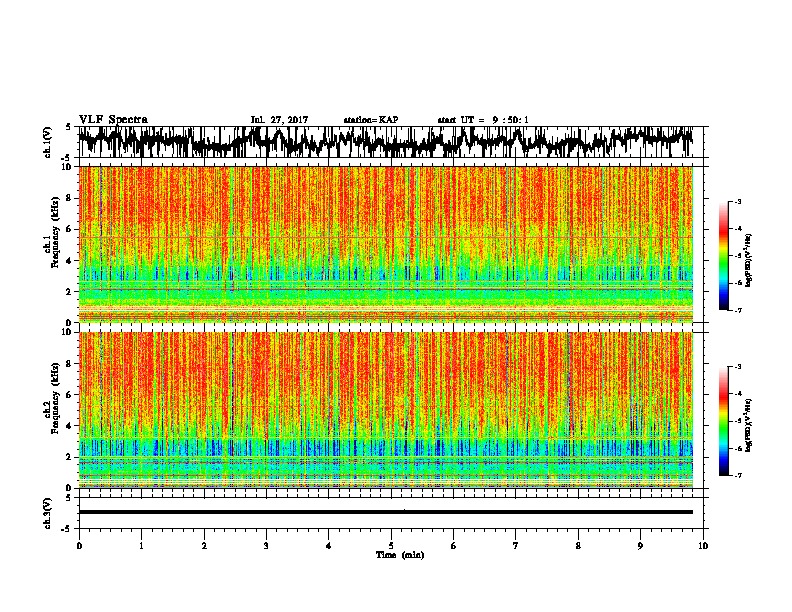Click '-3' on the upper color scale
This screenshot has width=792, height=612.
point(737,201)
